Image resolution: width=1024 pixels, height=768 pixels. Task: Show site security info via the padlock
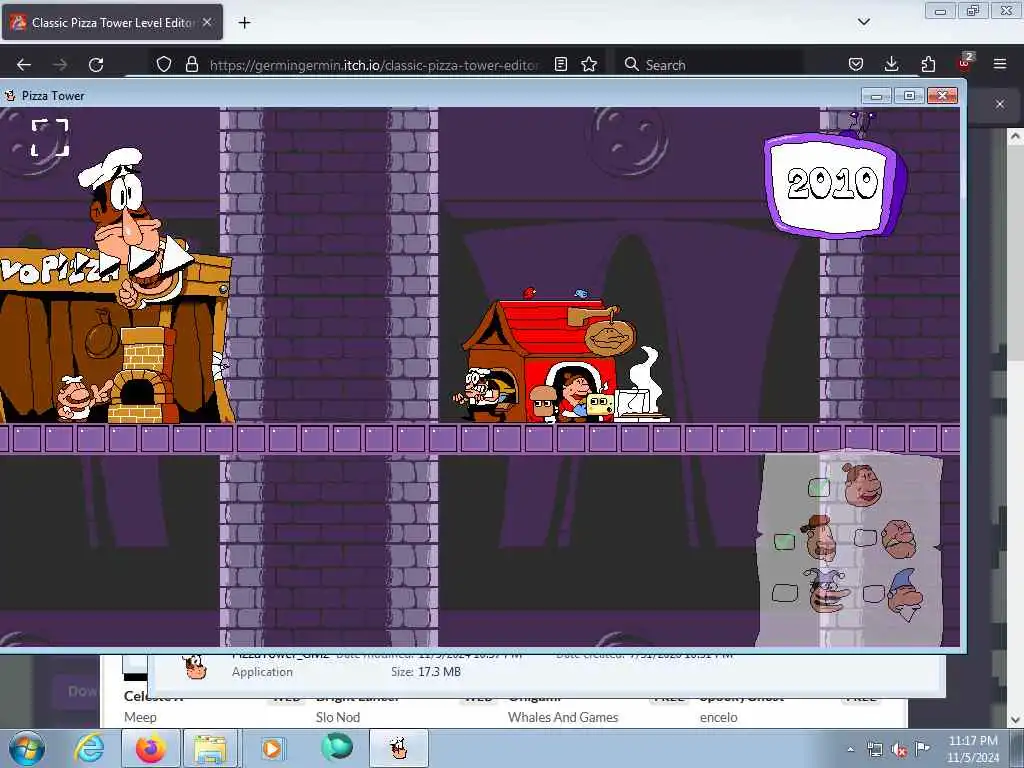(191, 65)
